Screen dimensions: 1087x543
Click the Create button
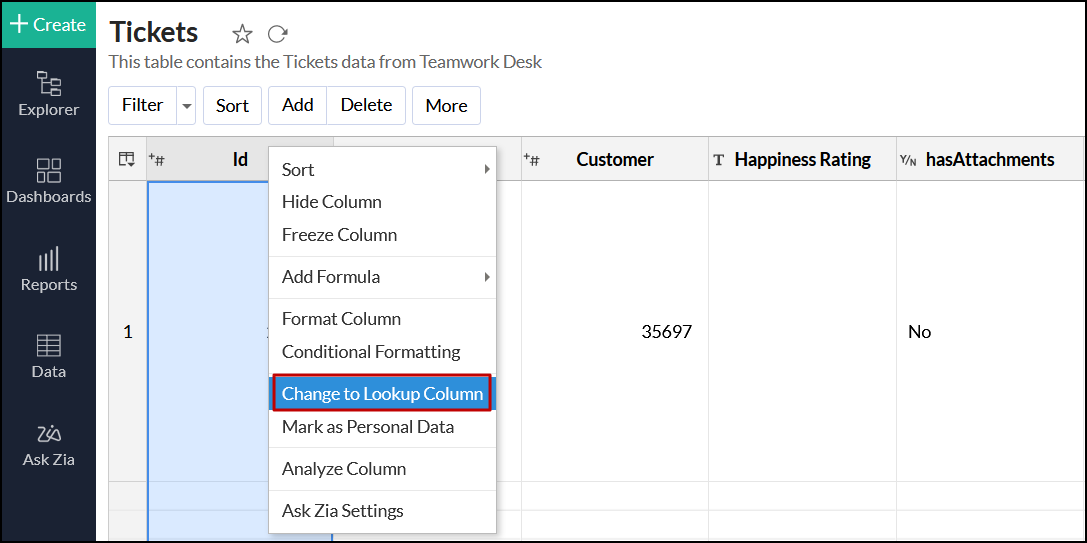pyautogui.click(x=48, y=25)
